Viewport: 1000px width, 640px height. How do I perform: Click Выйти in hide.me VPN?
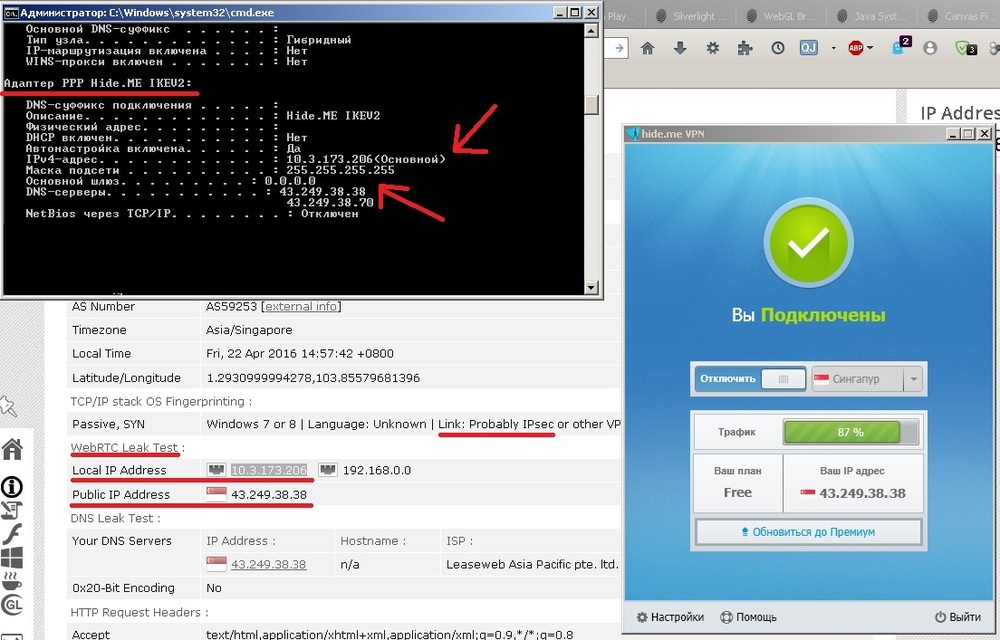click(x=958, y=617)
